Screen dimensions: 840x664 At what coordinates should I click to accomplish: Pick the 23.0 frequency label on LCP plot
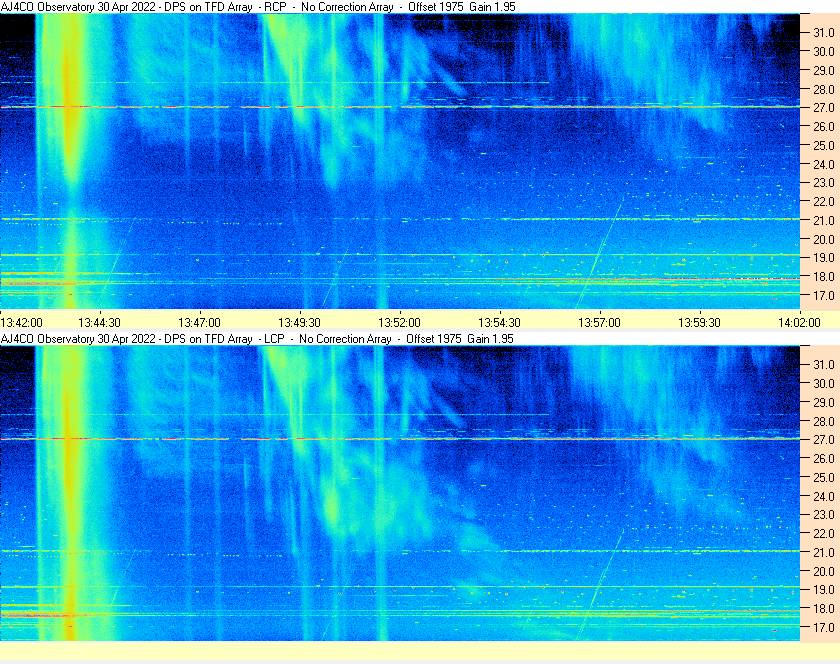pyautogui.click(x=824, y=514)
